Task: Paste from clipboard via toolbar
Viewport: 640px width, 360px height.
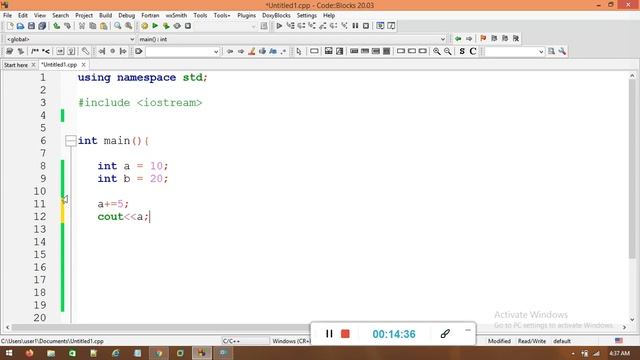Action: pyautogui.click(x=104, y=26)
